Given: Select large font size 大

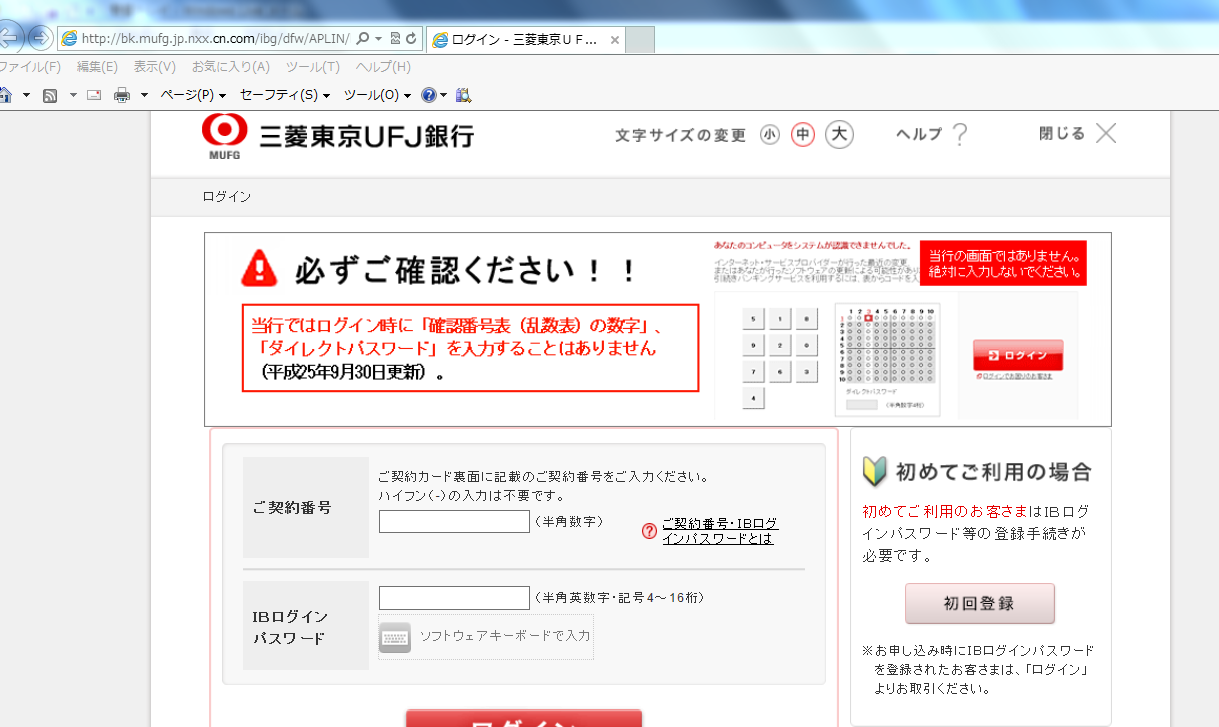Looking at the screenshot, I should coord(840,134).
